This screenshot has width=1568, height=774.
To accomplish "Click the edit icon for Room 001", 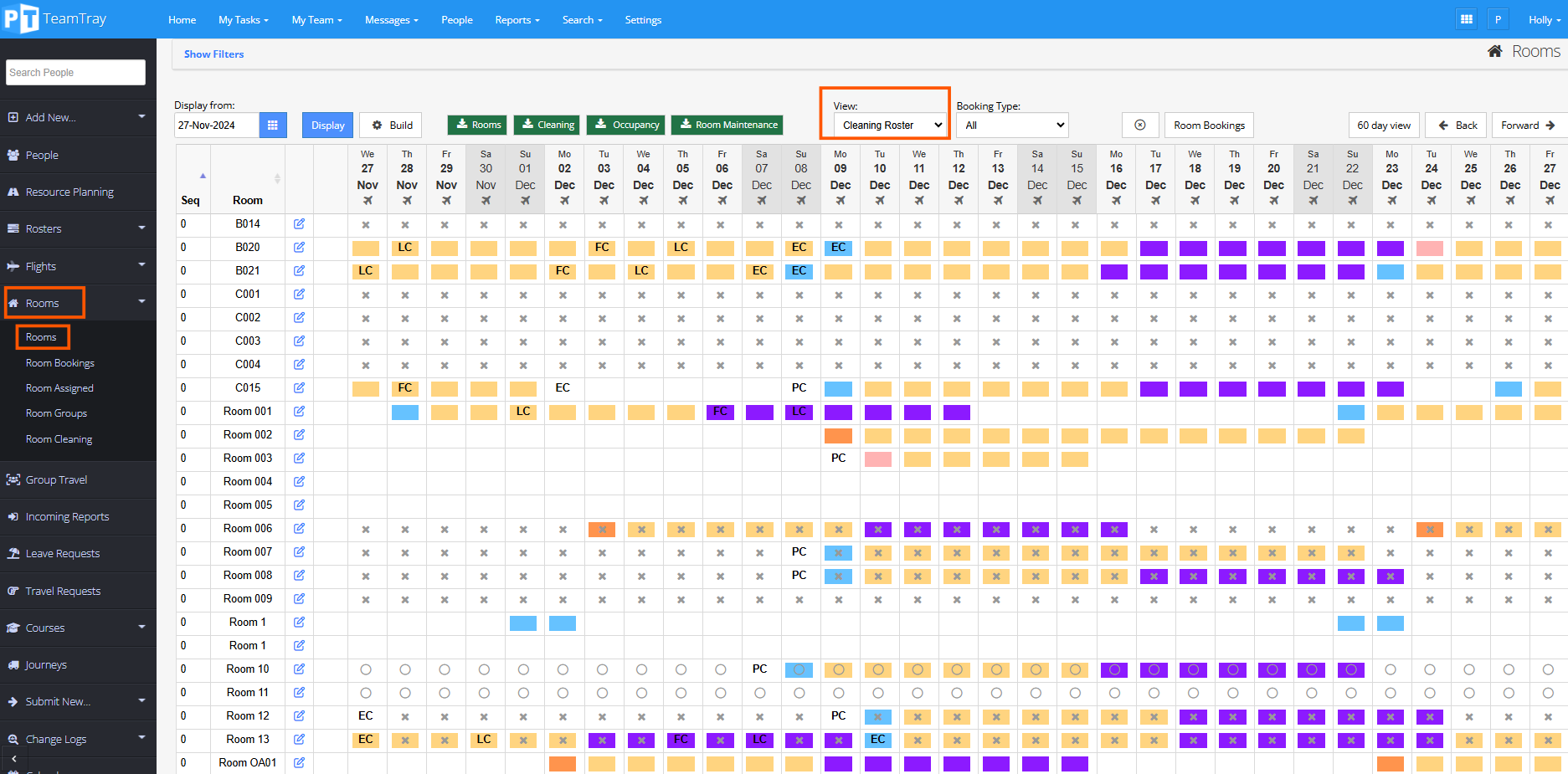I will tap(299, 412).
